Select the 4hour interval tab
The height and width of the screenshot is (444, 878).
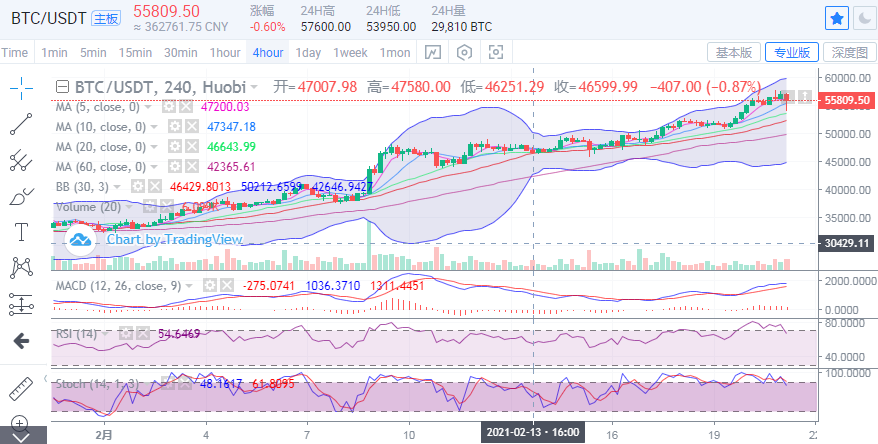pyautogui.click(x=268, y=53)
